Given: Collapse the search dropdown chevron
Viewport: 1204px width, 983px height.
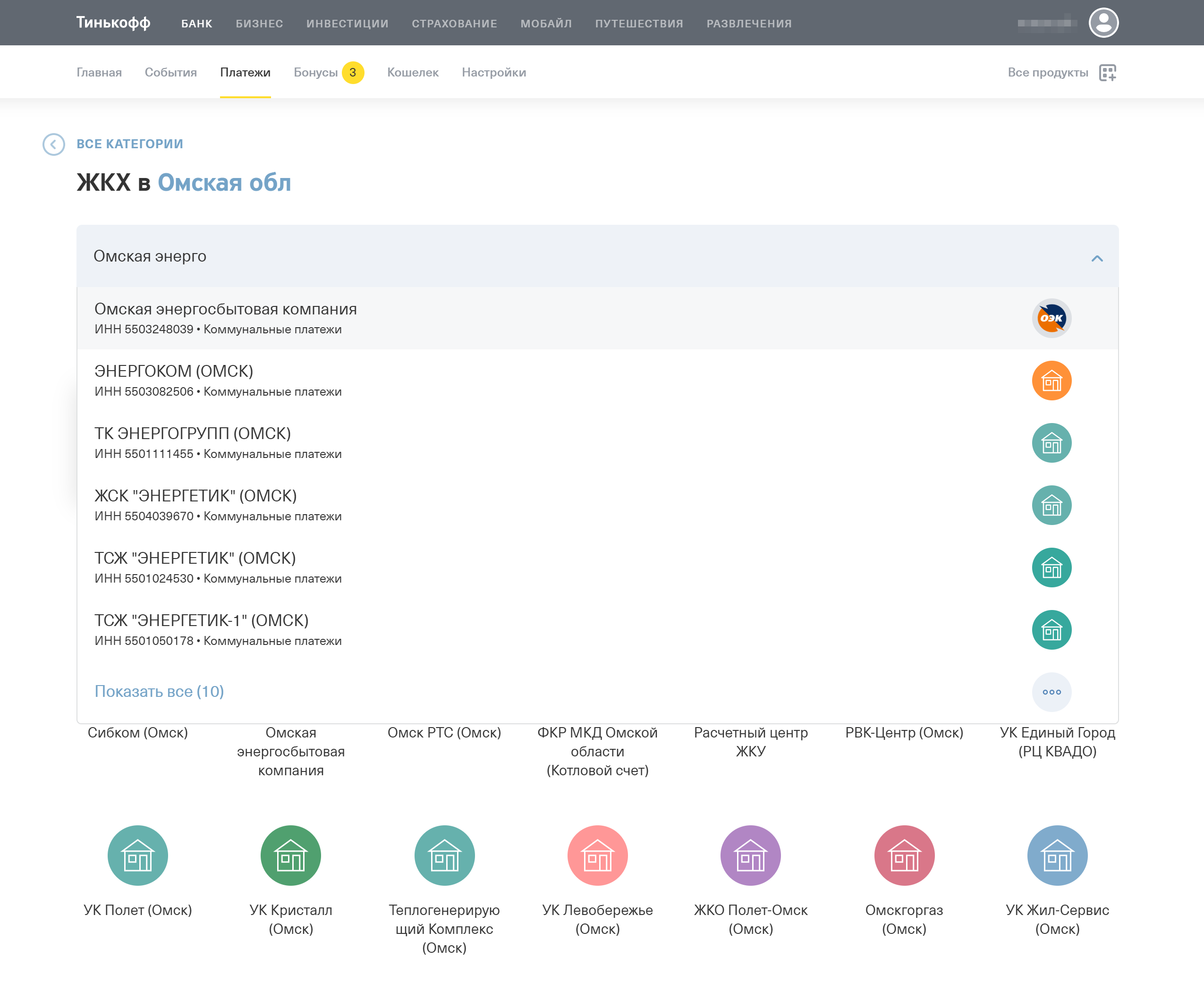Looking at the screenshot, I should click(x=1097, y=258).
